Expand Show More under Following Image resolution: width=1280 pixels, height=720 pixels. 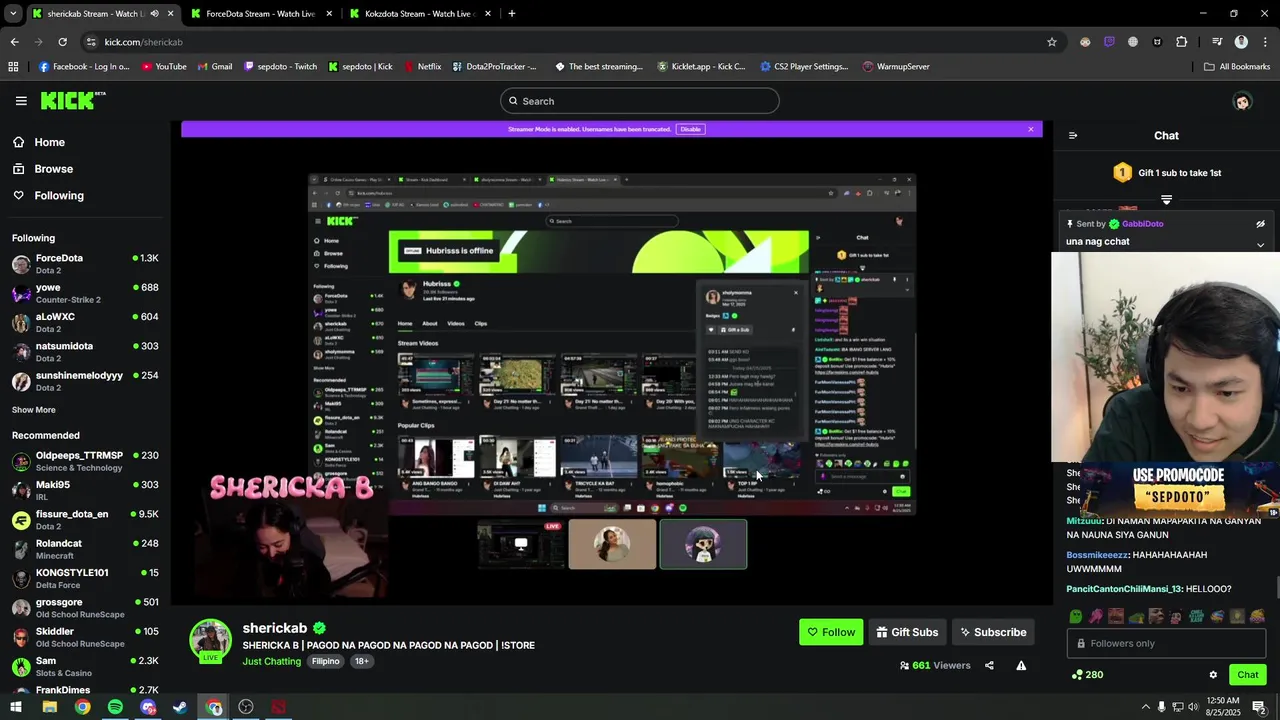point(34,410)
